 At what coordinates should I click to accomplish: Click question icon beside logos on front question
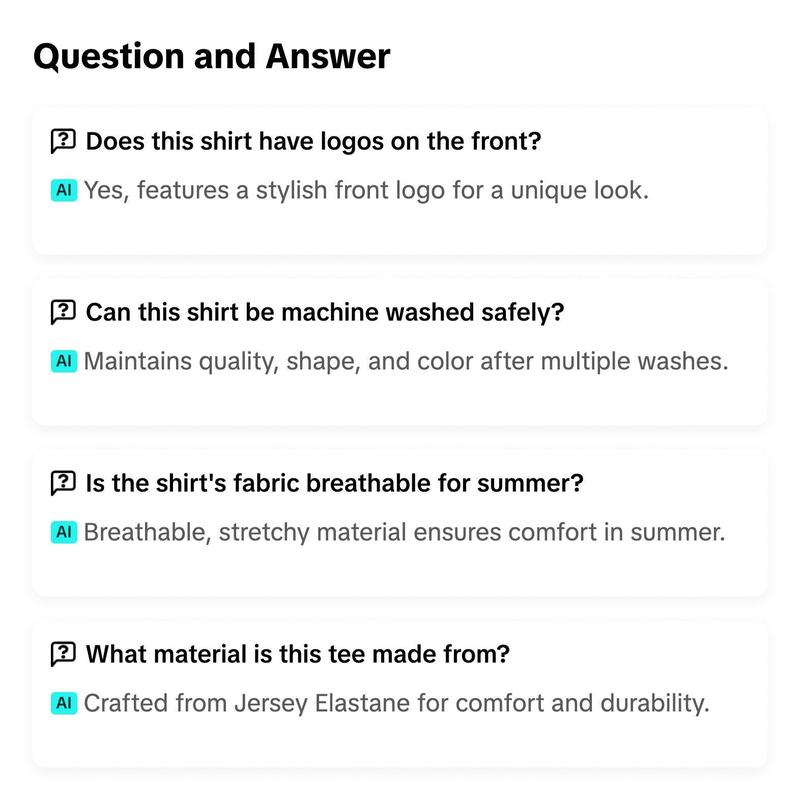point(63,141)
